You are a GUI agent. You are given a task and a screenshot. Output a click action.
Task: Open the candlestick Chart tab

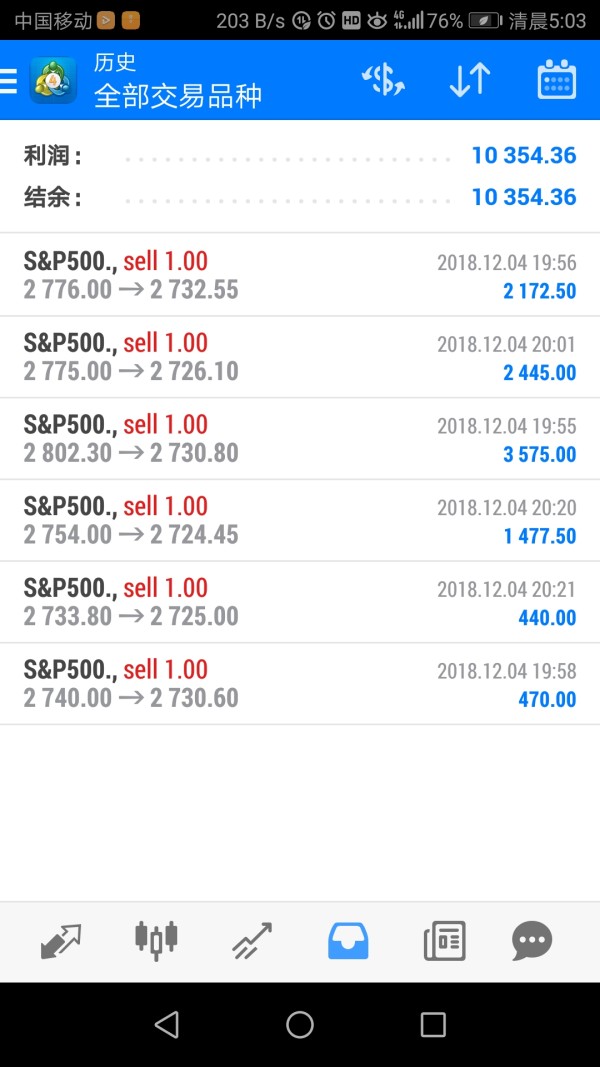(x=156, y=939)
